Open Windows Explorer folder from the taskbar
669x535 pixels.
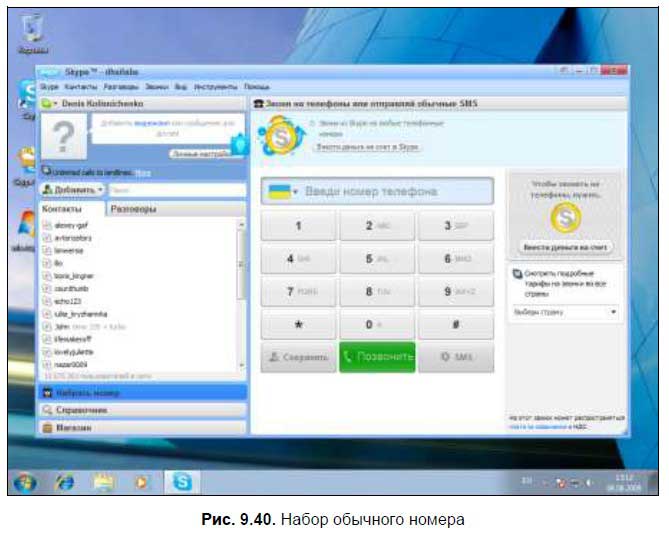103,483
